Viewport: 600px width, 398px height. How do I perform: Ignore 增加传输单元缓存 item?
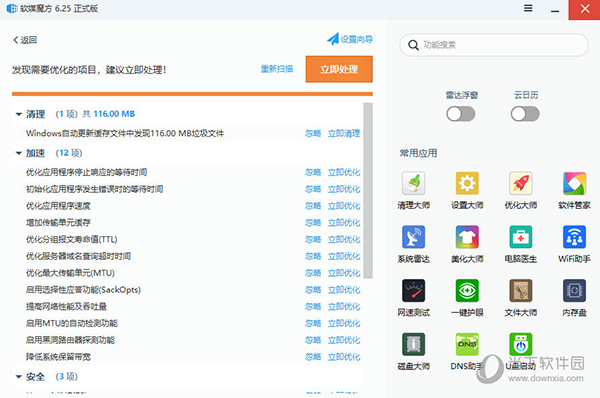pyautogui.click(x=313, y=223)
